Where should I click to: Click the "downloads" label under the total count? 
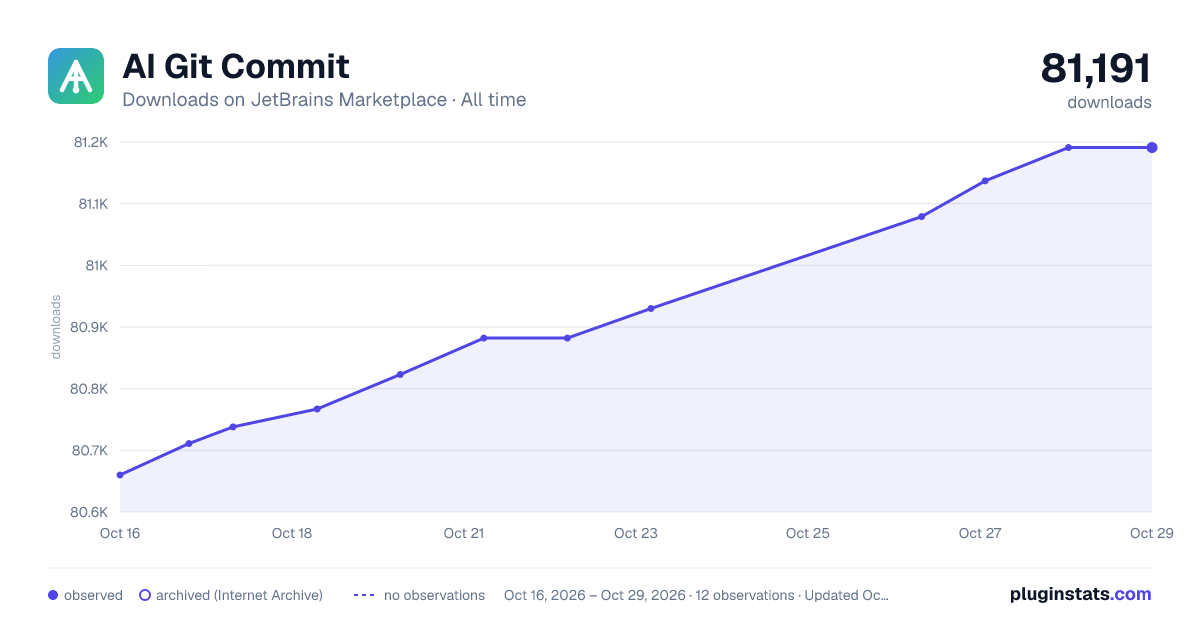click(1109, 102)
